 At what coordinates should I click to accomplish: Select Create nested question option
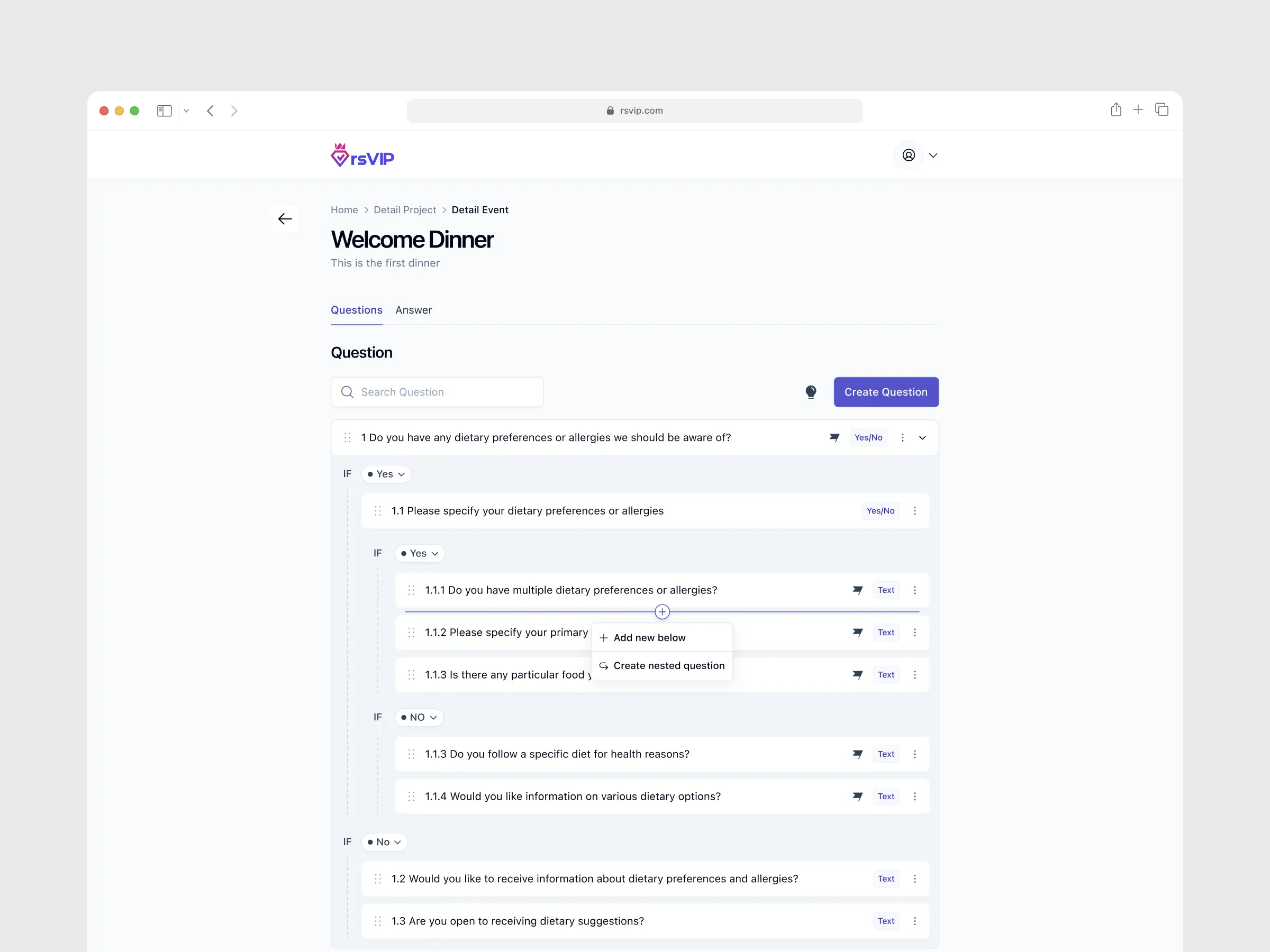point(668,666)
